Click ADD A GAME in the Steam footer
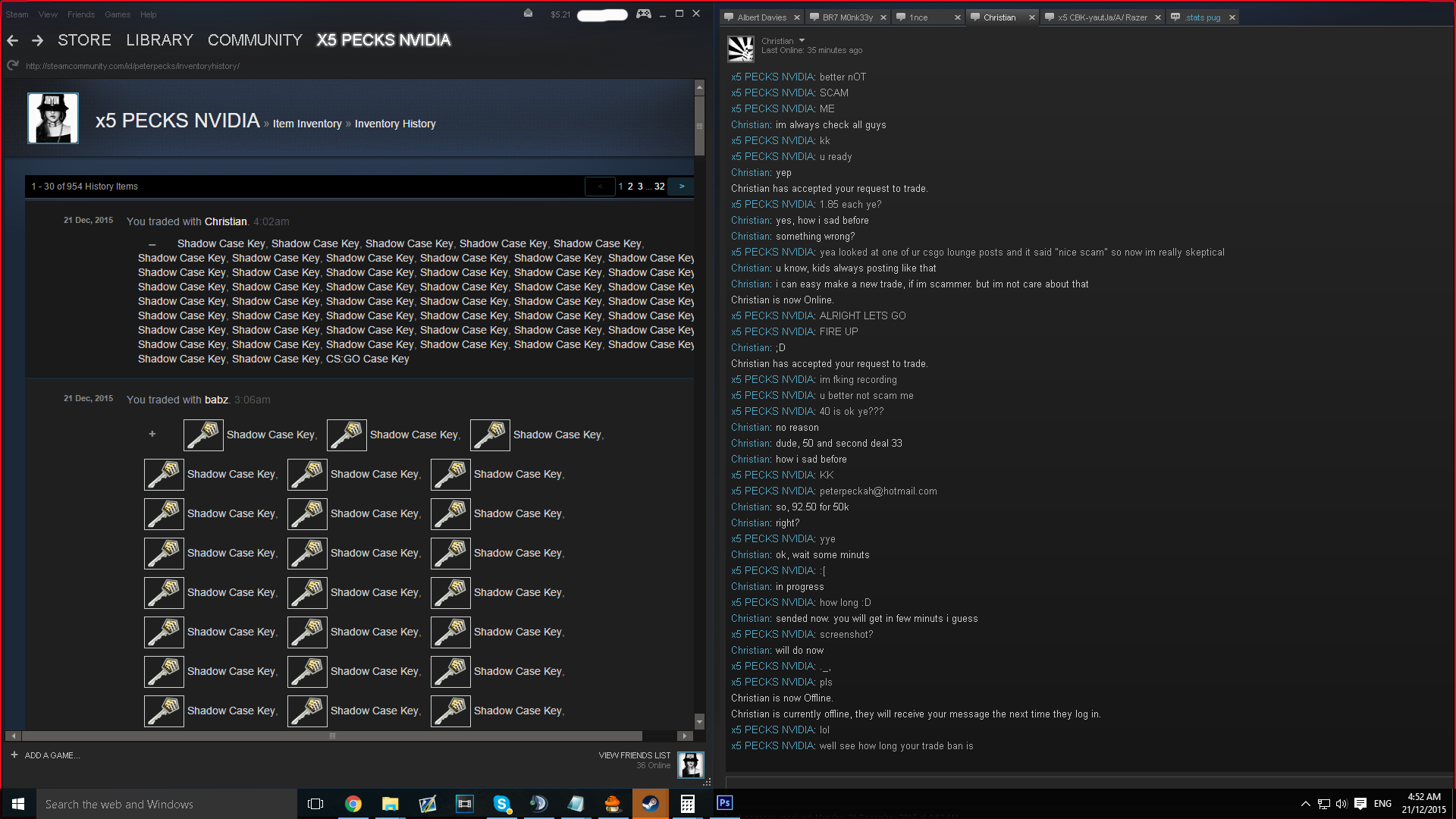 pyautogui.click(x=52, y=755)
